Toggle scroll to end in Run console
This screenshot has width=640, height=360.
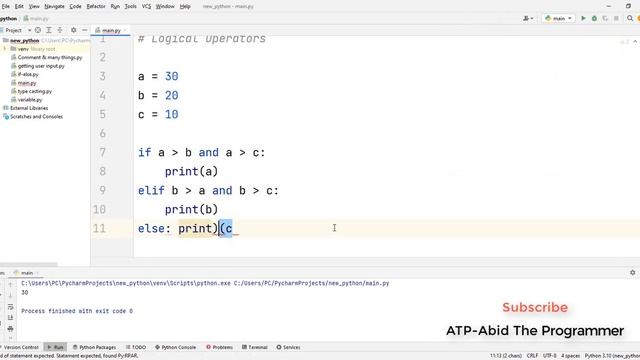click(x=10, y=318)
